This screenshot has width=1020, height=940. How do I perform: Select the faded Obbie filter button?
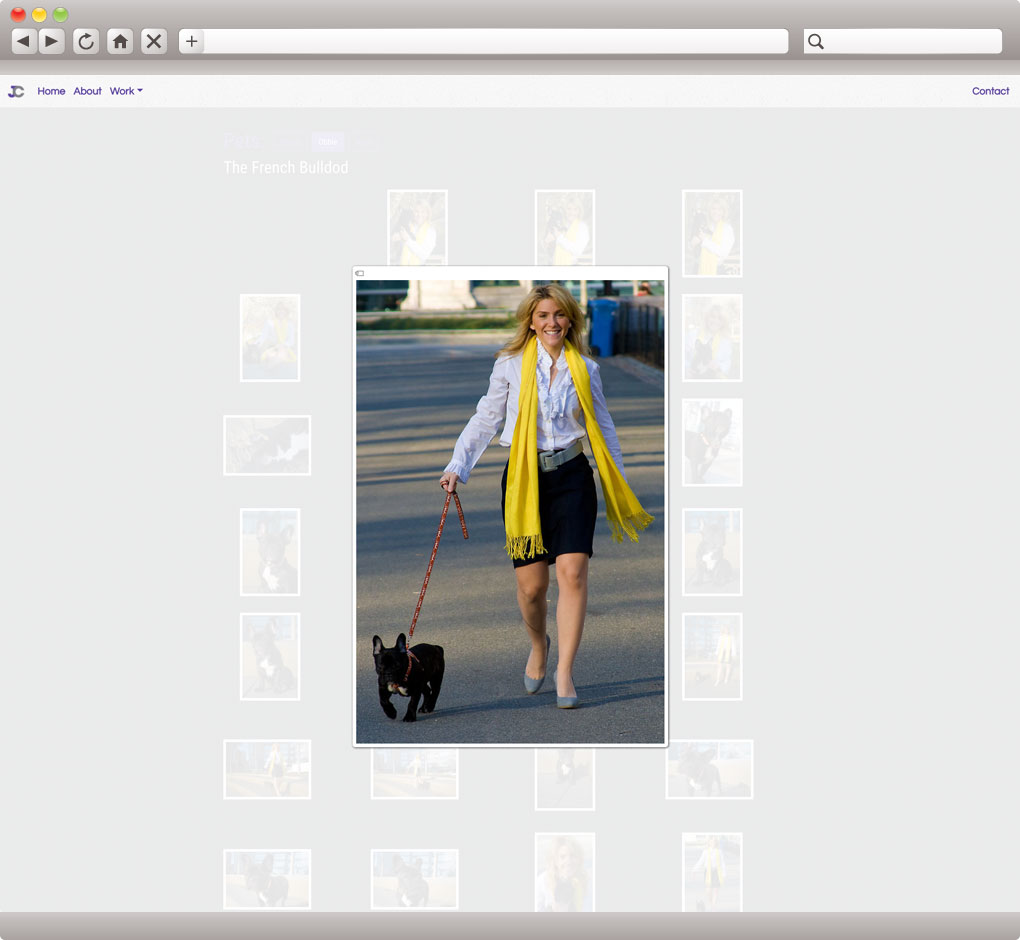(327, 142)
